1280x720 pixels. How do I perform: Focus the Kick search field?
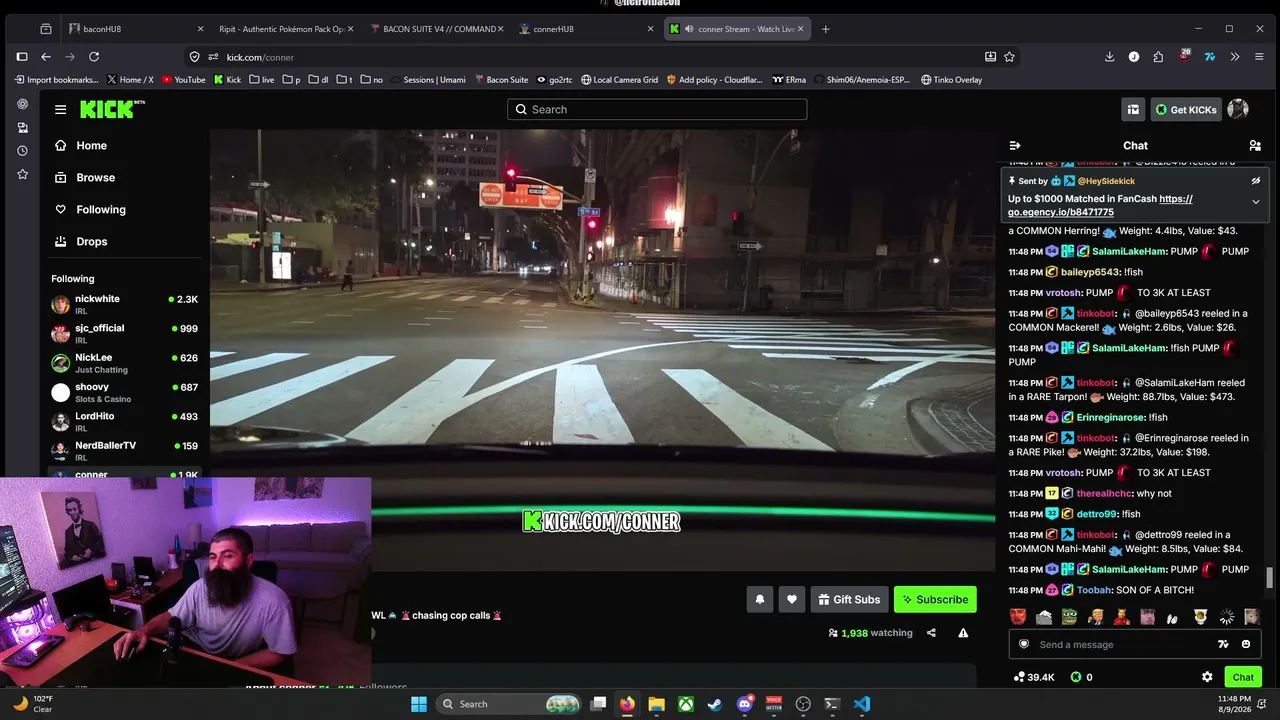[657, 109]
